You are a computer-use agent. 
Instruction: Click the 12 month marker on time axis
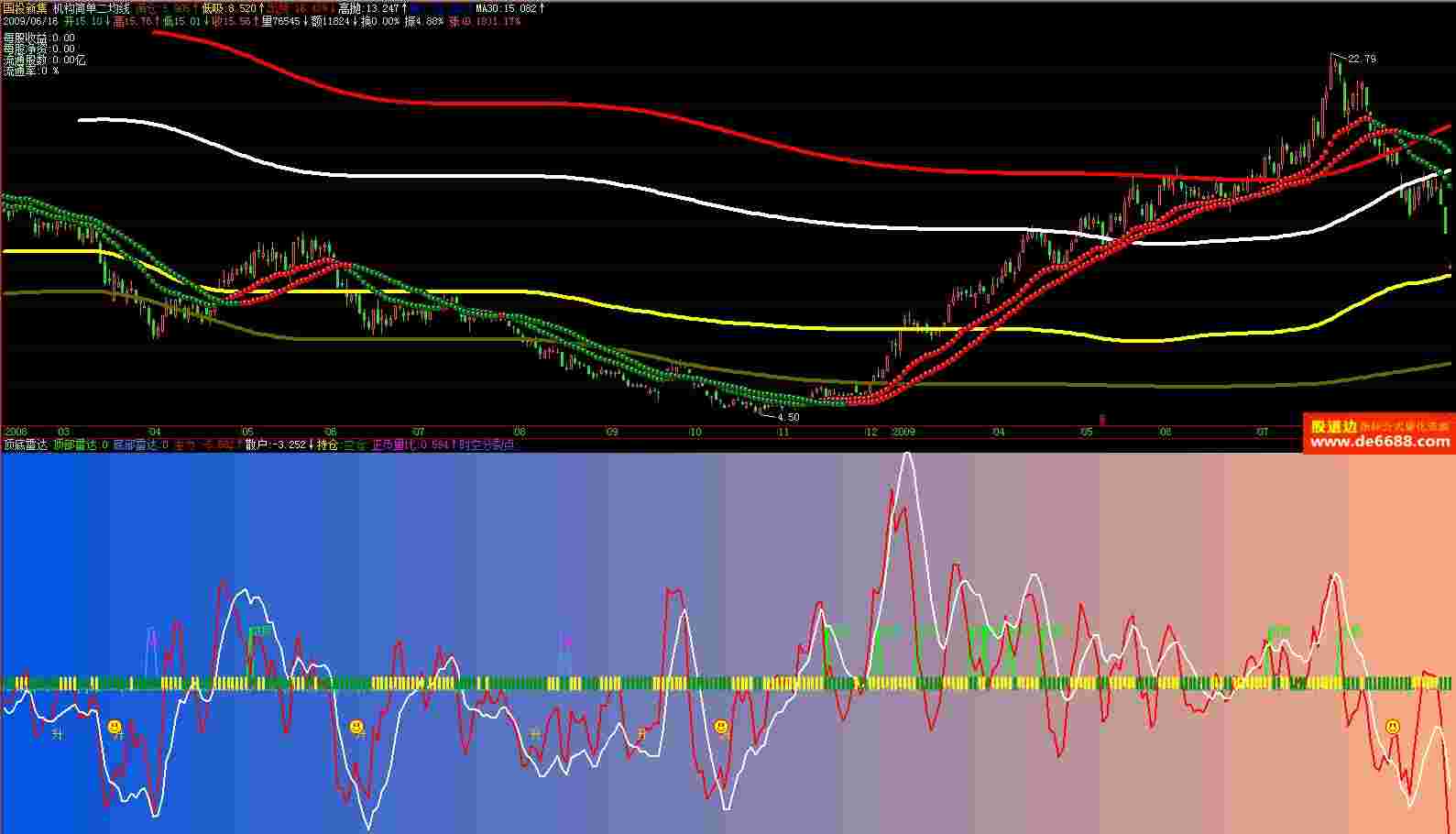[871, 431]
